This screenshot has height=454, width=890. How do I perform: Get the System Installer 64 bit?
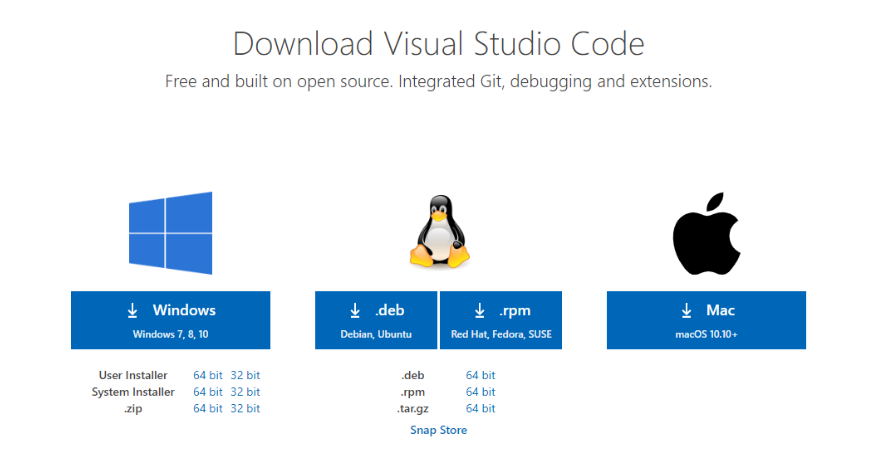(208, 392)
